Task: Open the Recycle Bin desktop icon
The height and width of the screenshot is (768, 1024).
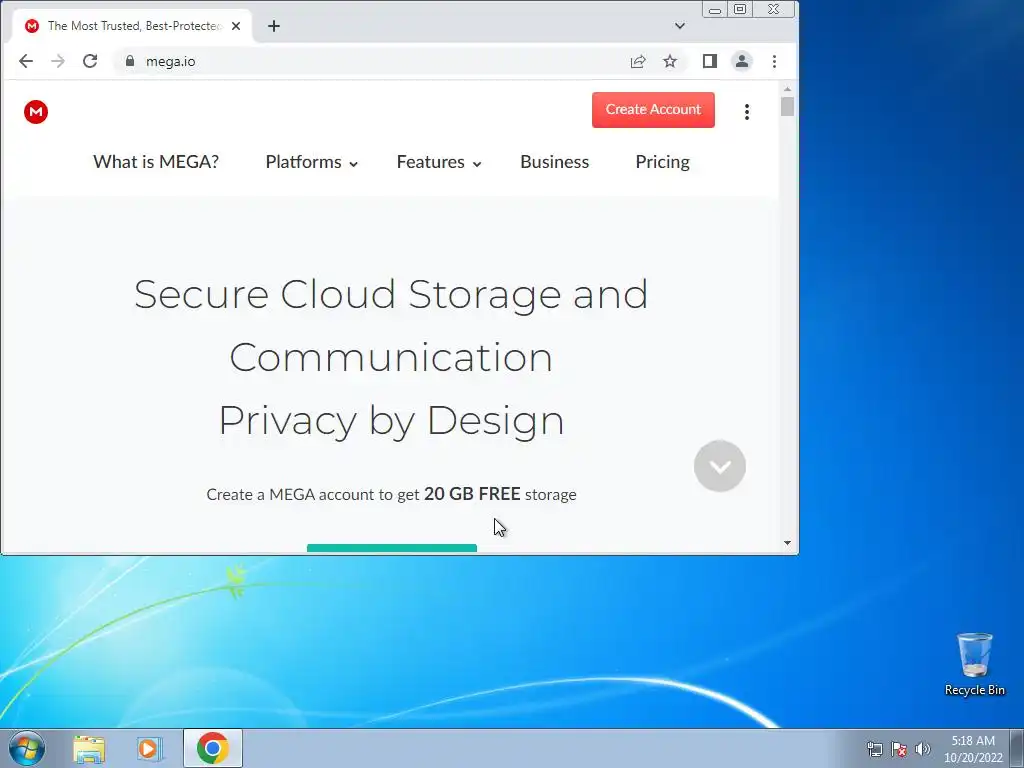Action: click(x=974, y=665)
